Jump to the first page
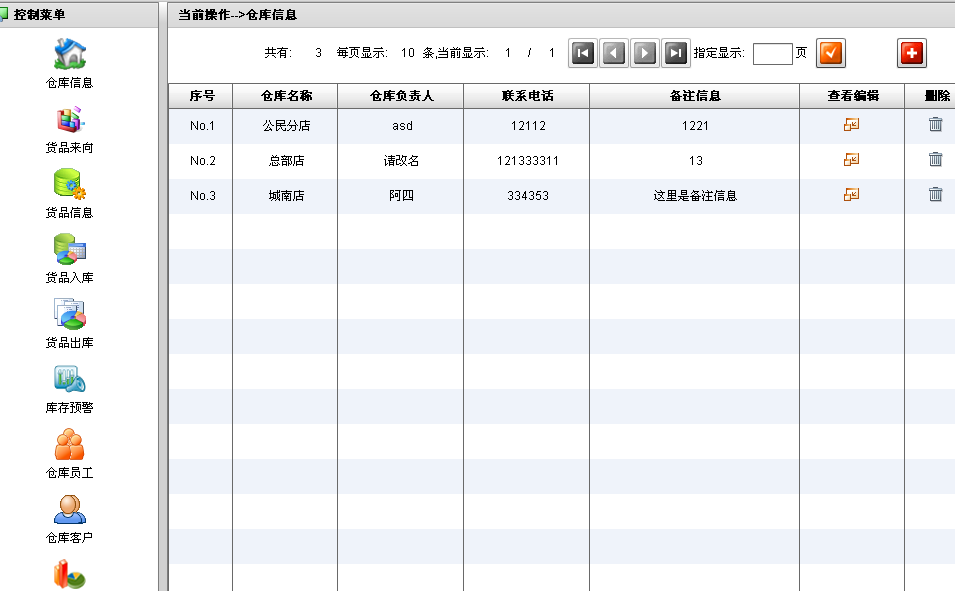Viewport: 955px width, 591px height. [583, 53]
